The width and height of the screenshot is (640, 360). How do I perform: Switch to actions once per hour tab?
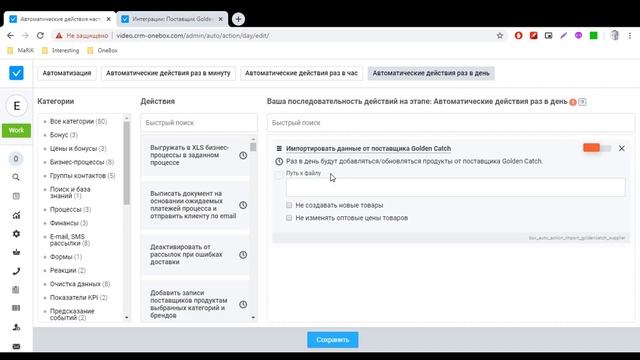pyautogui.click(x=301, y=73)
